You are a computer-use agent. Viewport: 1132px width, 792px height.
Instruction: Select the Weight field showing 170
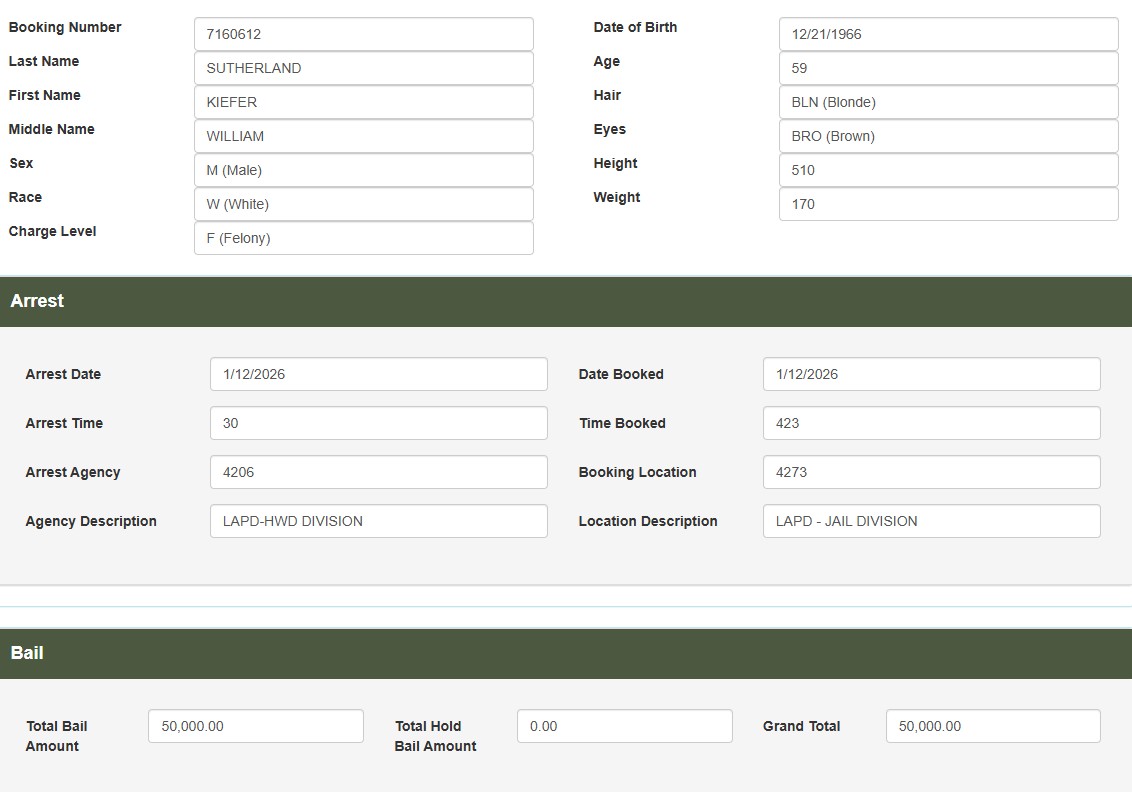point(949,204)
